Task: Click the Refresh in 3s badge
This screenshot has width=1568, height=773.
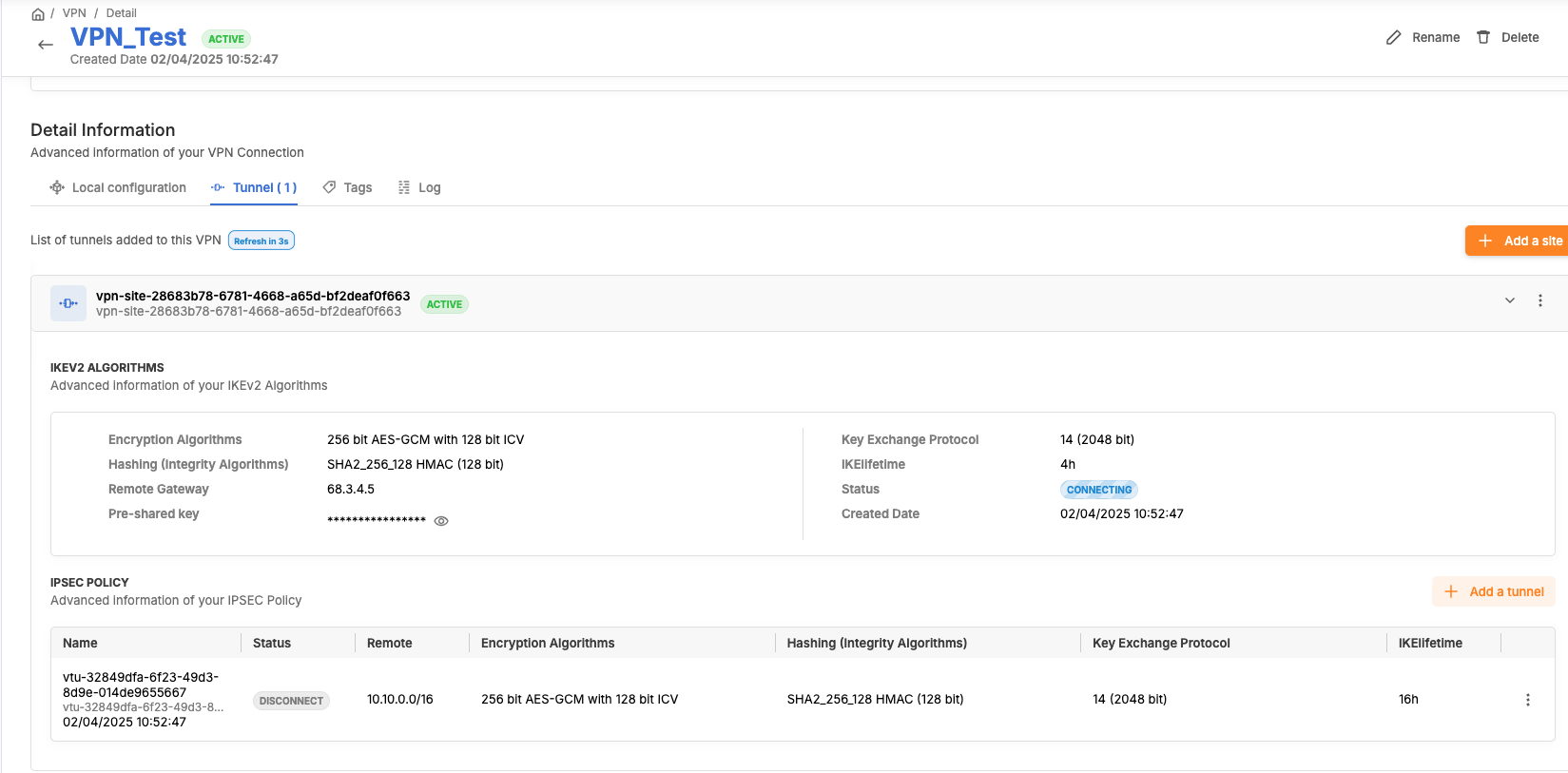Action: 261,241
